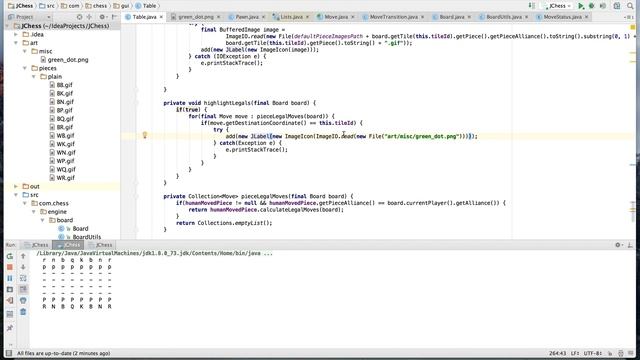The height and width of the screenshot is (360, 640).
Task: Switch to Lists.java tab
Action: click(291, 17)
